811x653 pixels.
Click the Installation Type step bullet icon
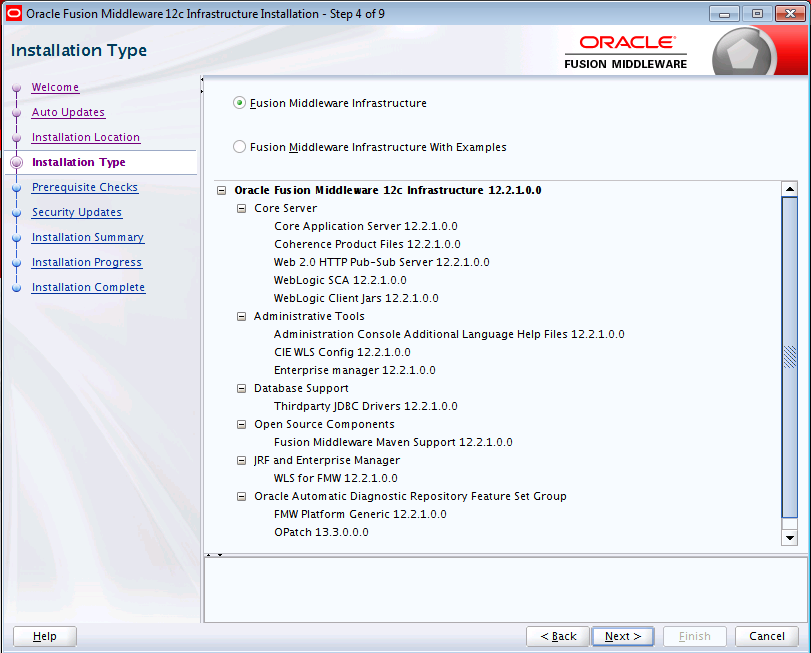[17, 162]
